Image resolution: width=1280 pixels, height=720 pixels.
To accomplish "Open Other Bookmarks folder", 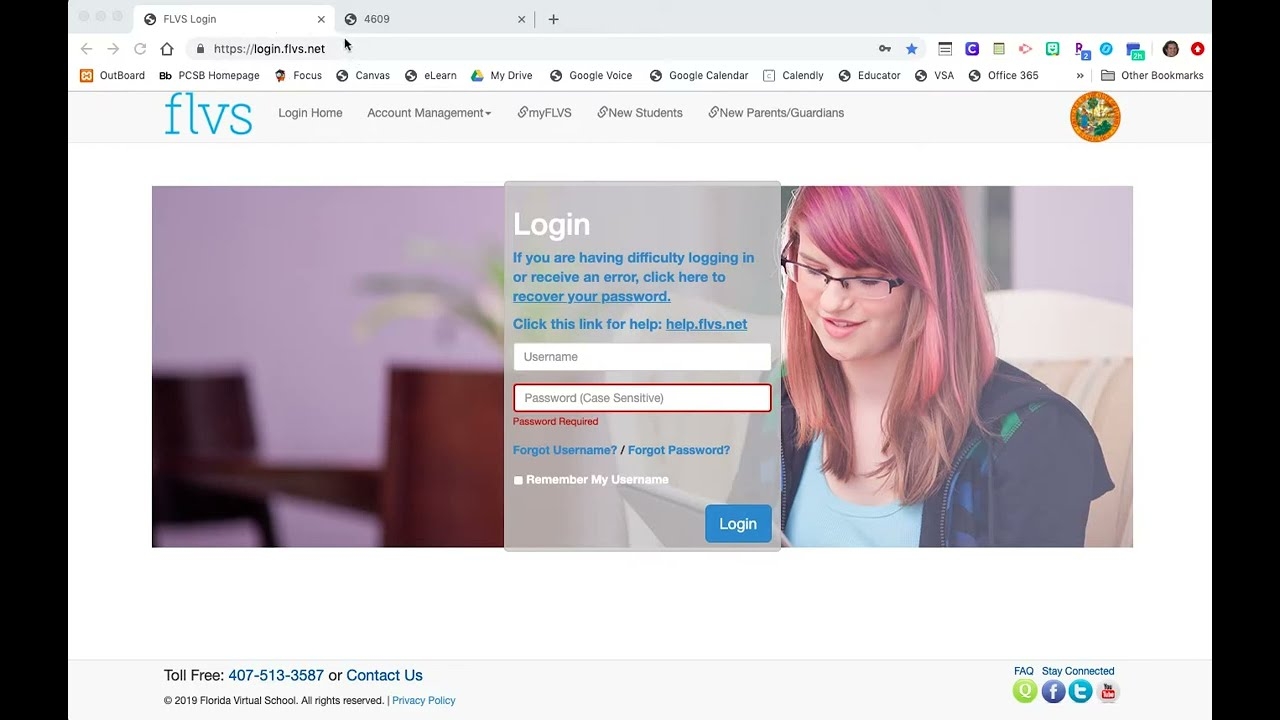I will tap(1152, 75).
